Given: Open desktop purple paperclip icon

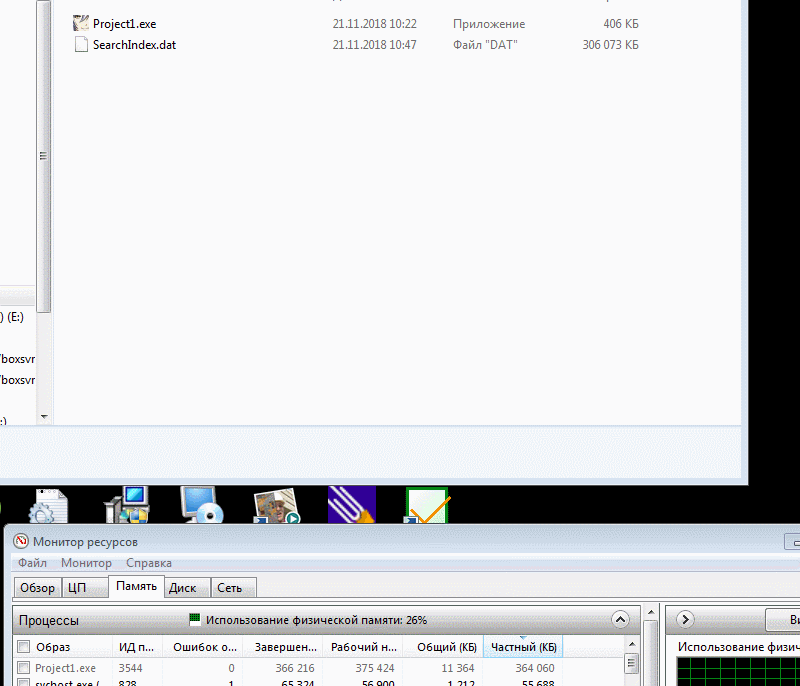Looking at the screenshot, I should coord(352,505).
